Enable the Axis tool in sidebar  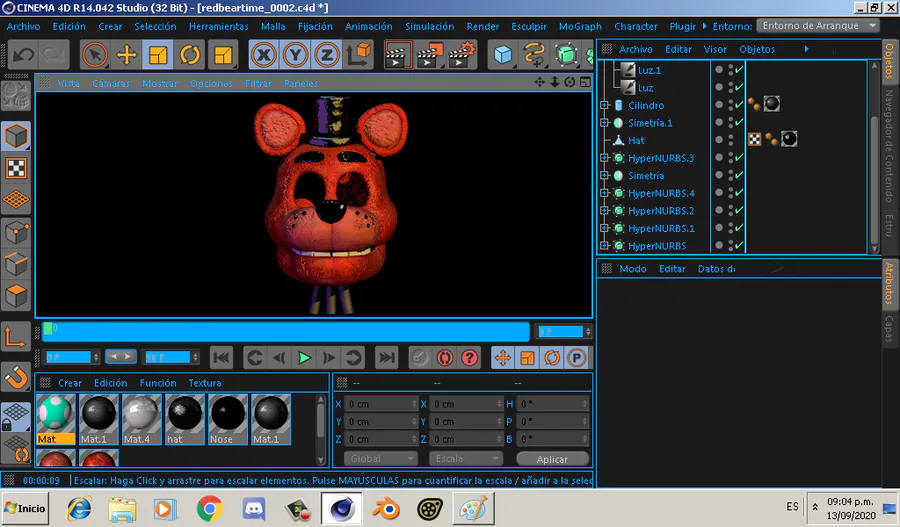[16, 337]
